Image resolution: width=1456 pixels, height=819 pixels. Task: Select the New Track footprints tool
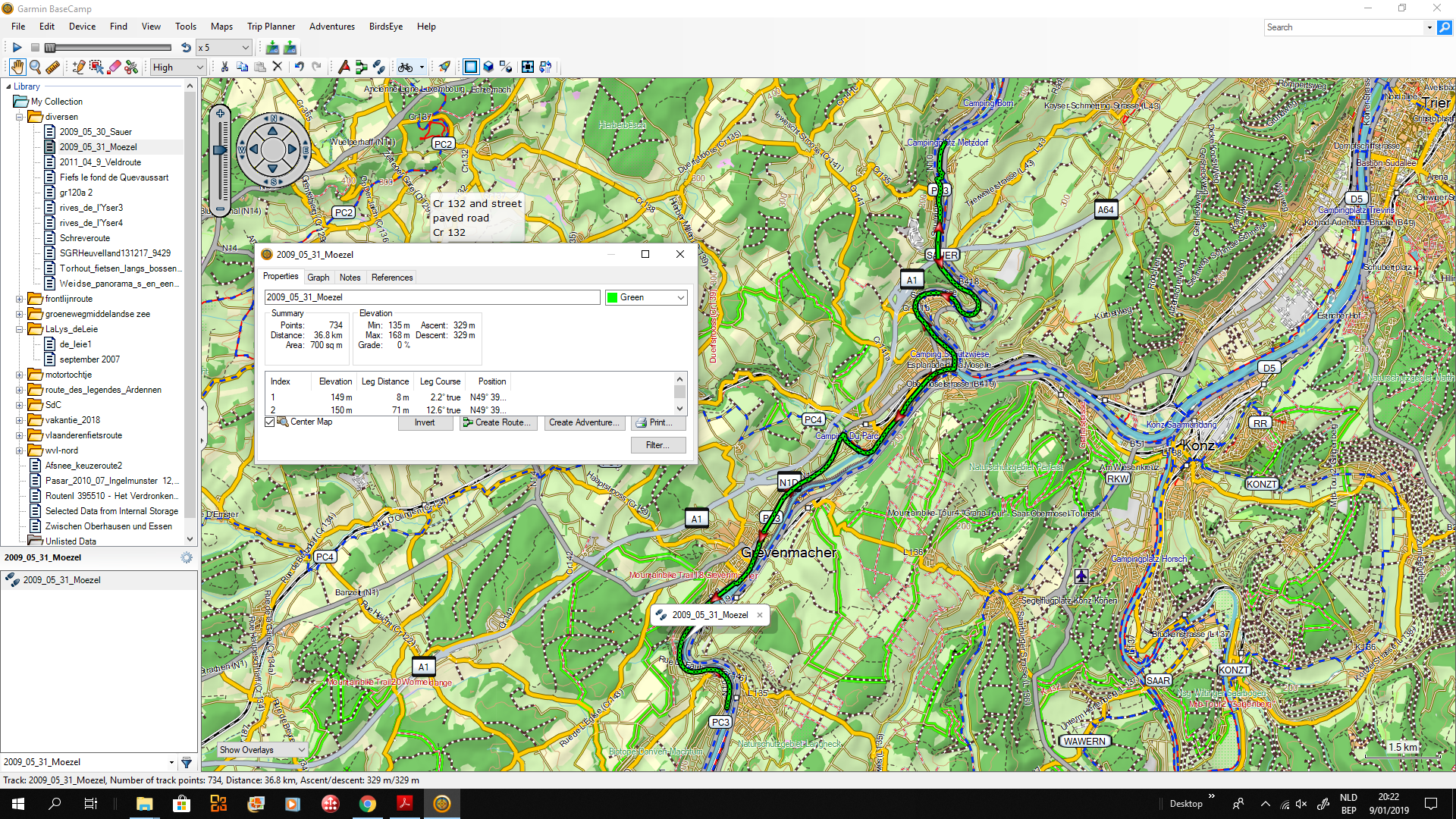tap(378, 67)
